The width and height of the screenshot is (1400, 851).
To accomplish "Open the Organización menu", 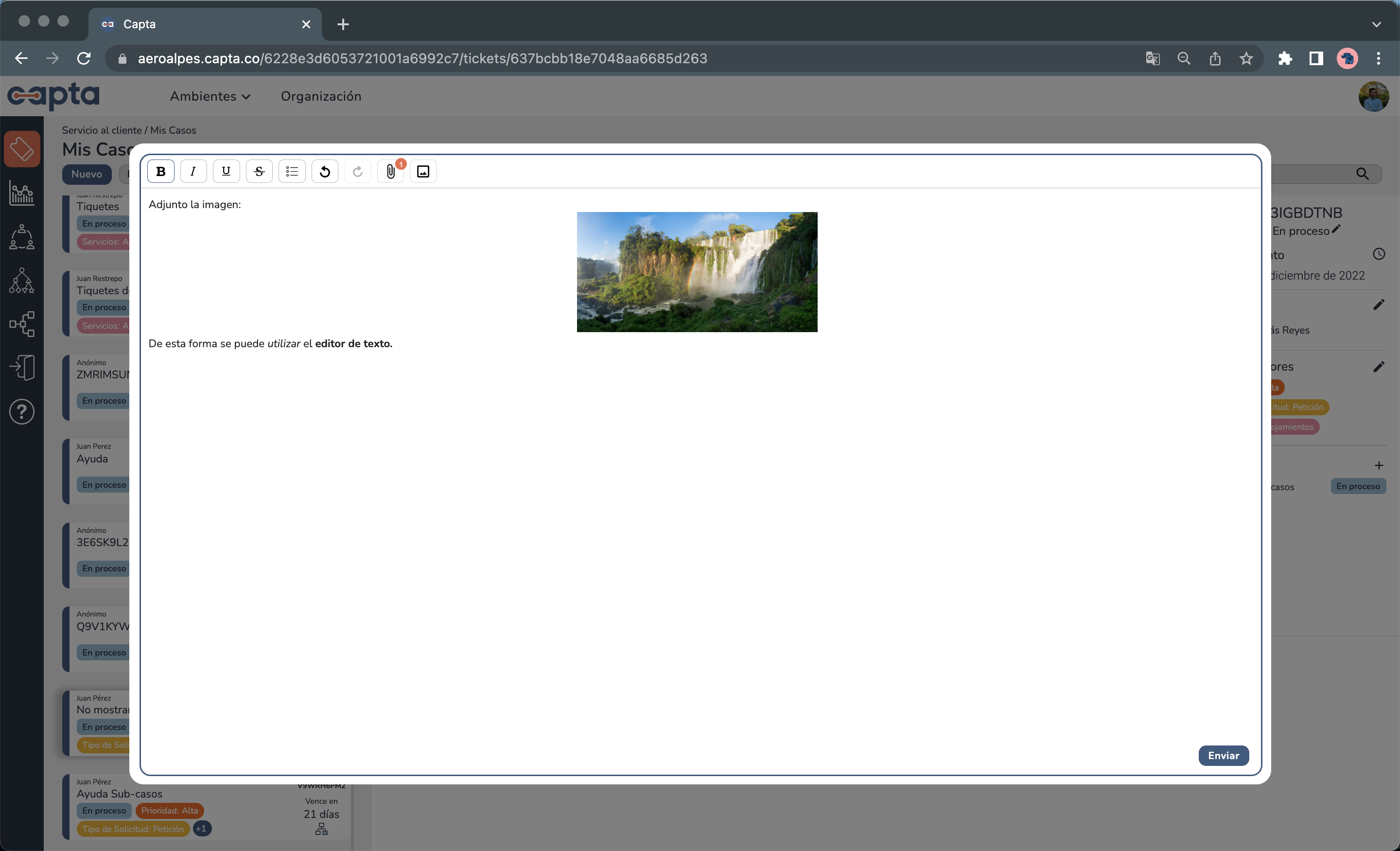I will 320,96.
